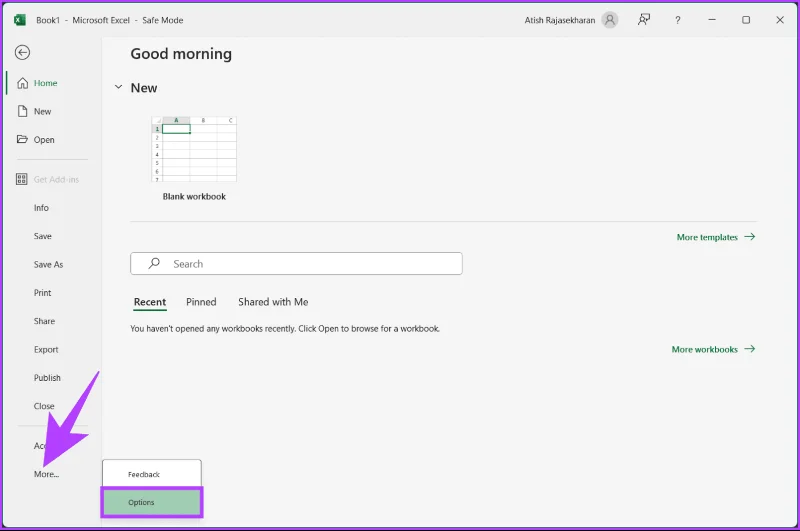Image resolution: width=800 pixels, height=531 pixels.
Task: Click the magnifier icon in the search box
Action: (x=154, y=263)
